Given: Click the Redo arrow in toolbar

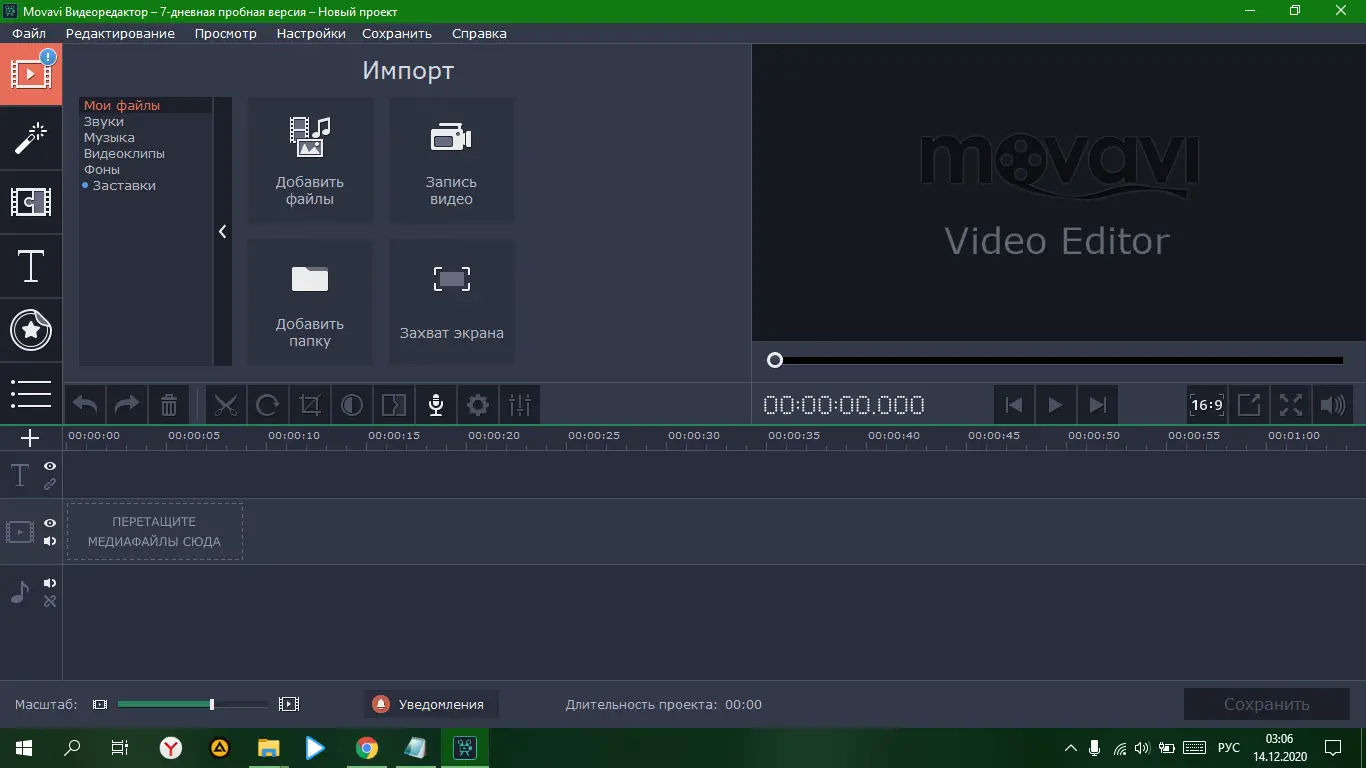Looking at the screenshot, I should click(127, 405).
